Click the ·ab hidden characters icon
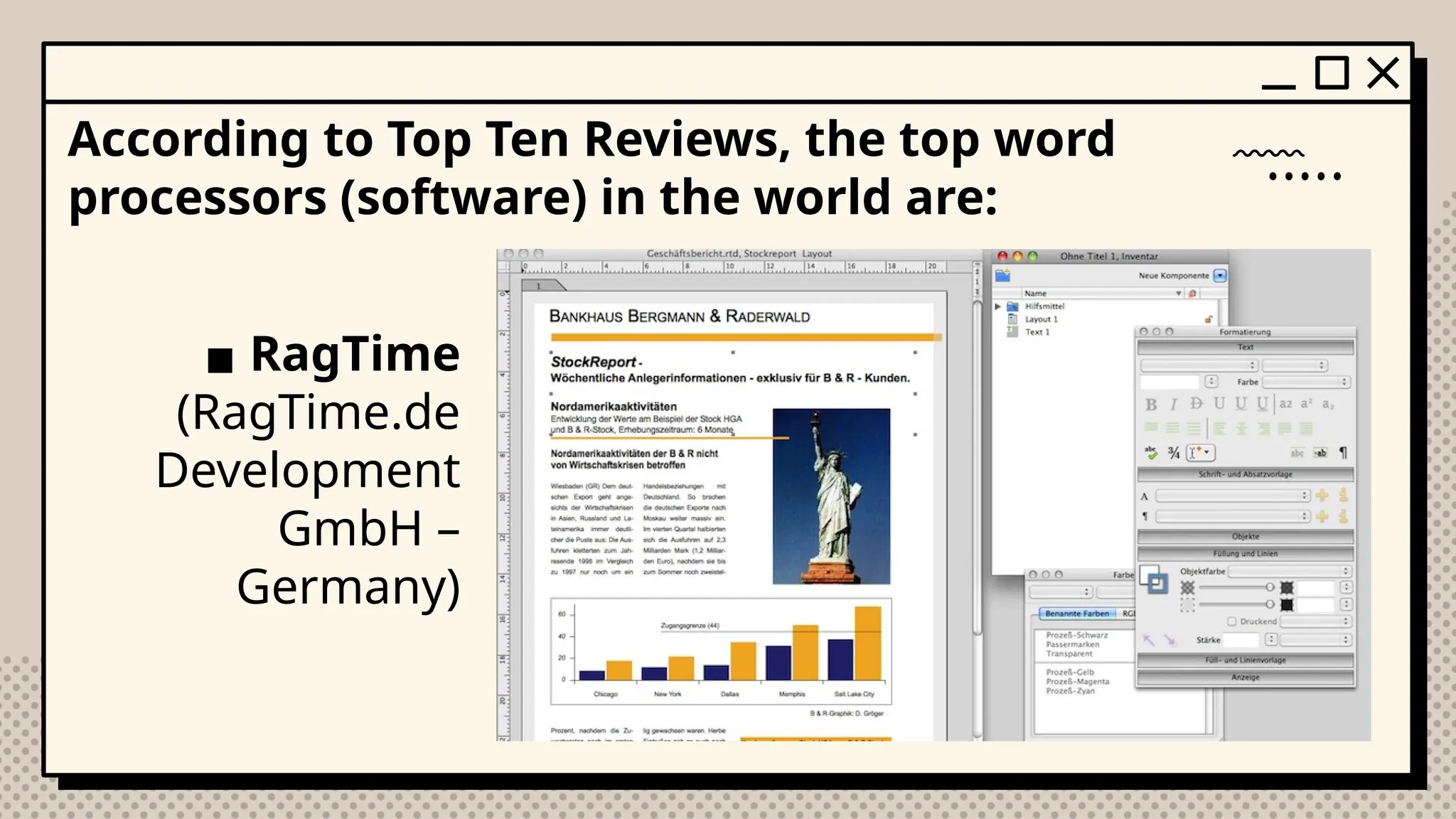Image resolution: width=1456 pixels, height=819 pixels. coord(1320,453)
